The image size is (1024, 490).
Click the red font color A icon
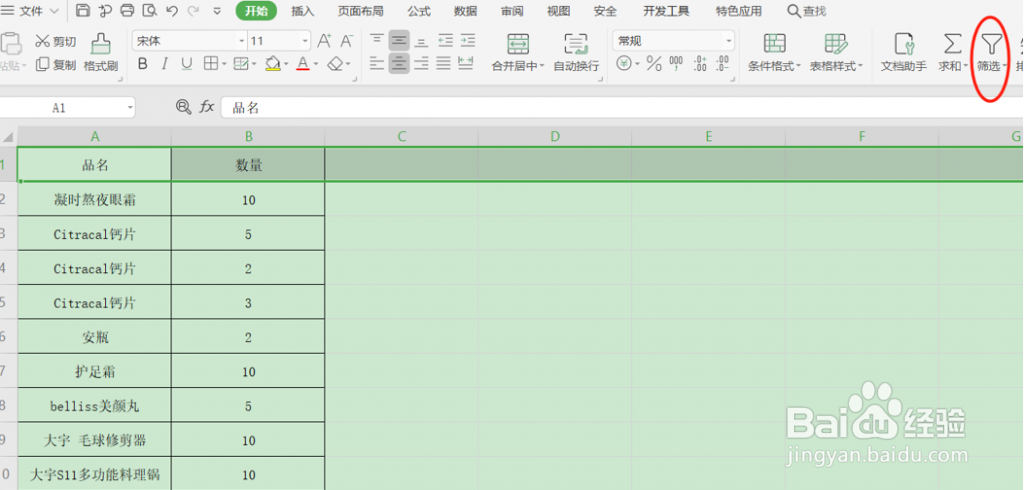(302, 63)
